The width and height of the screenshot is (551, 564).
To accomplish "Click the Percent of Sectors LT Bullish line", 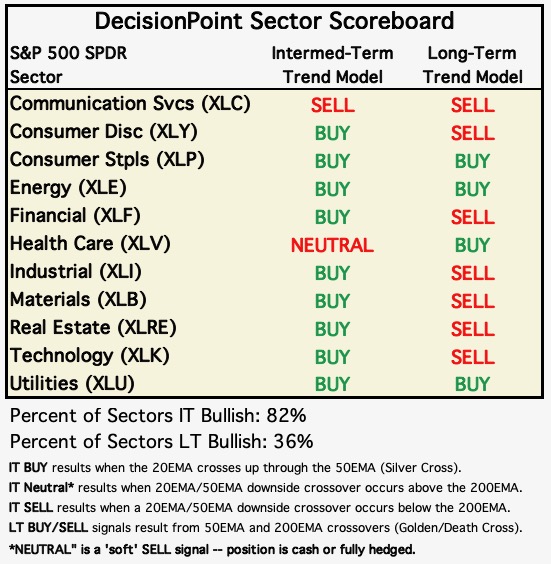I will tap(161, 442).
